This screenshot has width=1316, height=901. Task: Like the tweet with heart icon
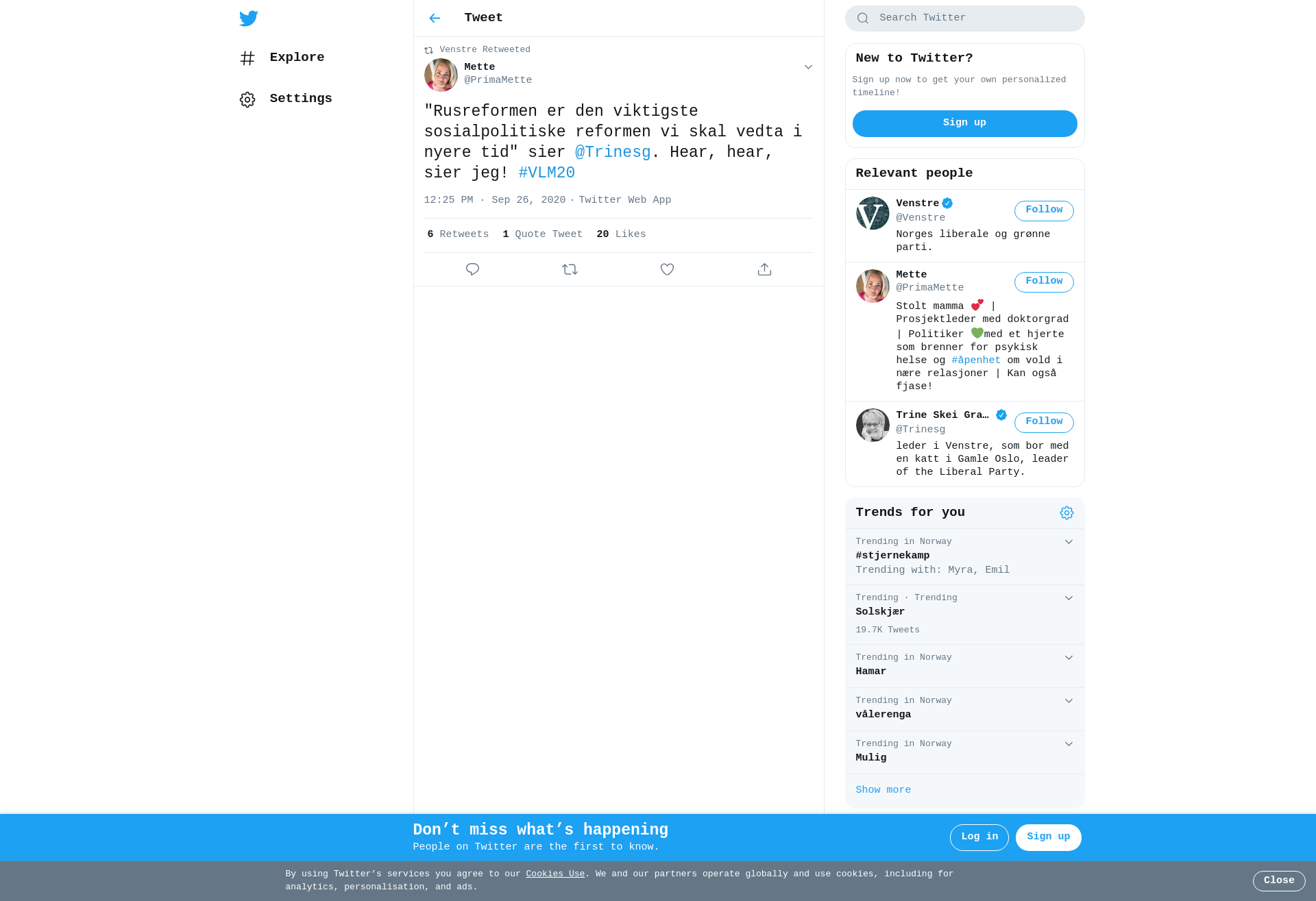pyautogui.click(x=667, y=269)
